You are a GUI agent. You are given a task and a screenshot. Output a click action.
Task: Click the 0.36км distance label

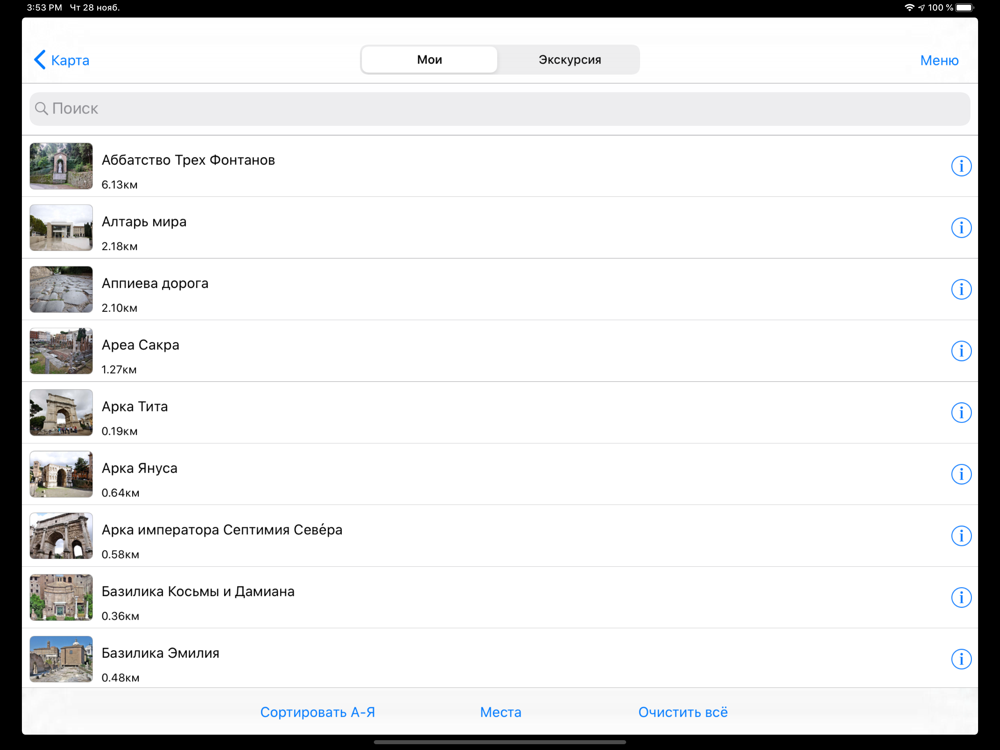pyautogui.click(x=121, y=616)
